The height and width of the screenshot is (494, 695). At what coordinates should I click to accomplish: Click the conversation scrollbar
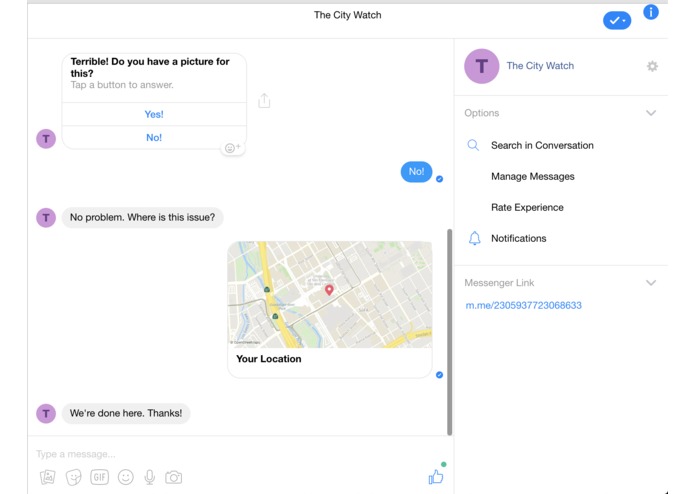tap(449, 332)
